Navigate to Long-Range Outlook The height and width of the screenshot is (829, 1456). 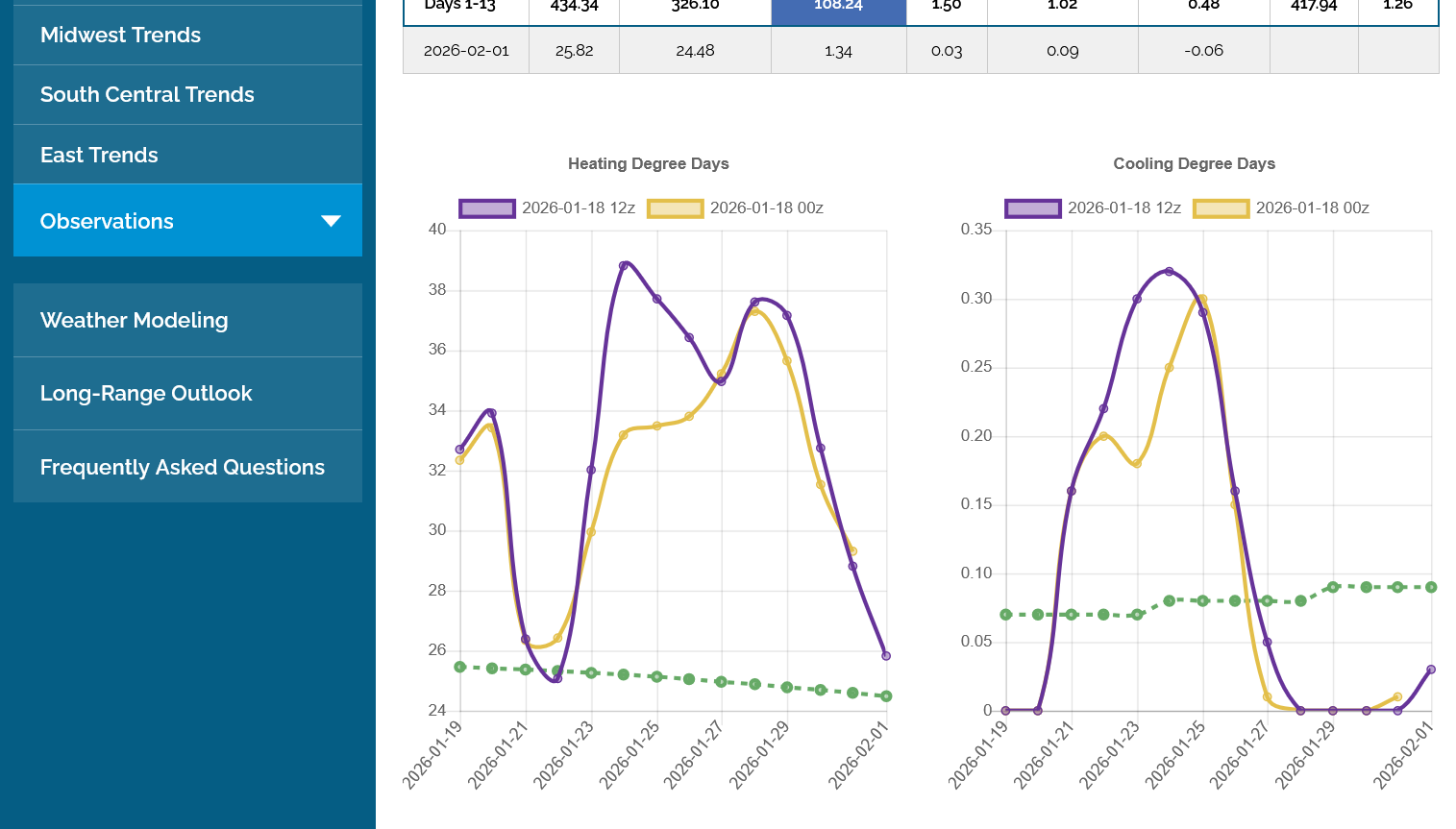(x=146, y=394)
